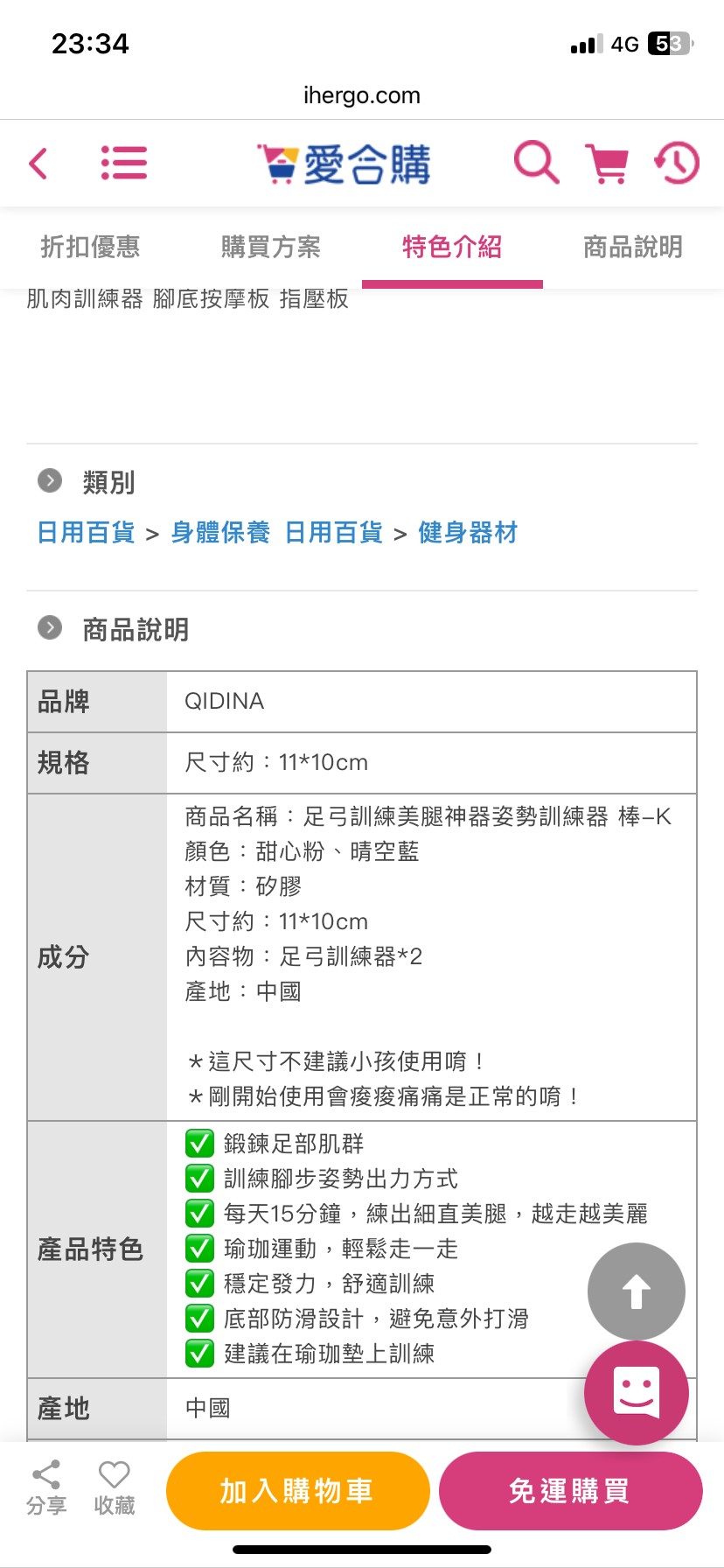Screen dimensions: 724x1568
Task: Open the 健身器材 category link
Action: coord(468,532)
